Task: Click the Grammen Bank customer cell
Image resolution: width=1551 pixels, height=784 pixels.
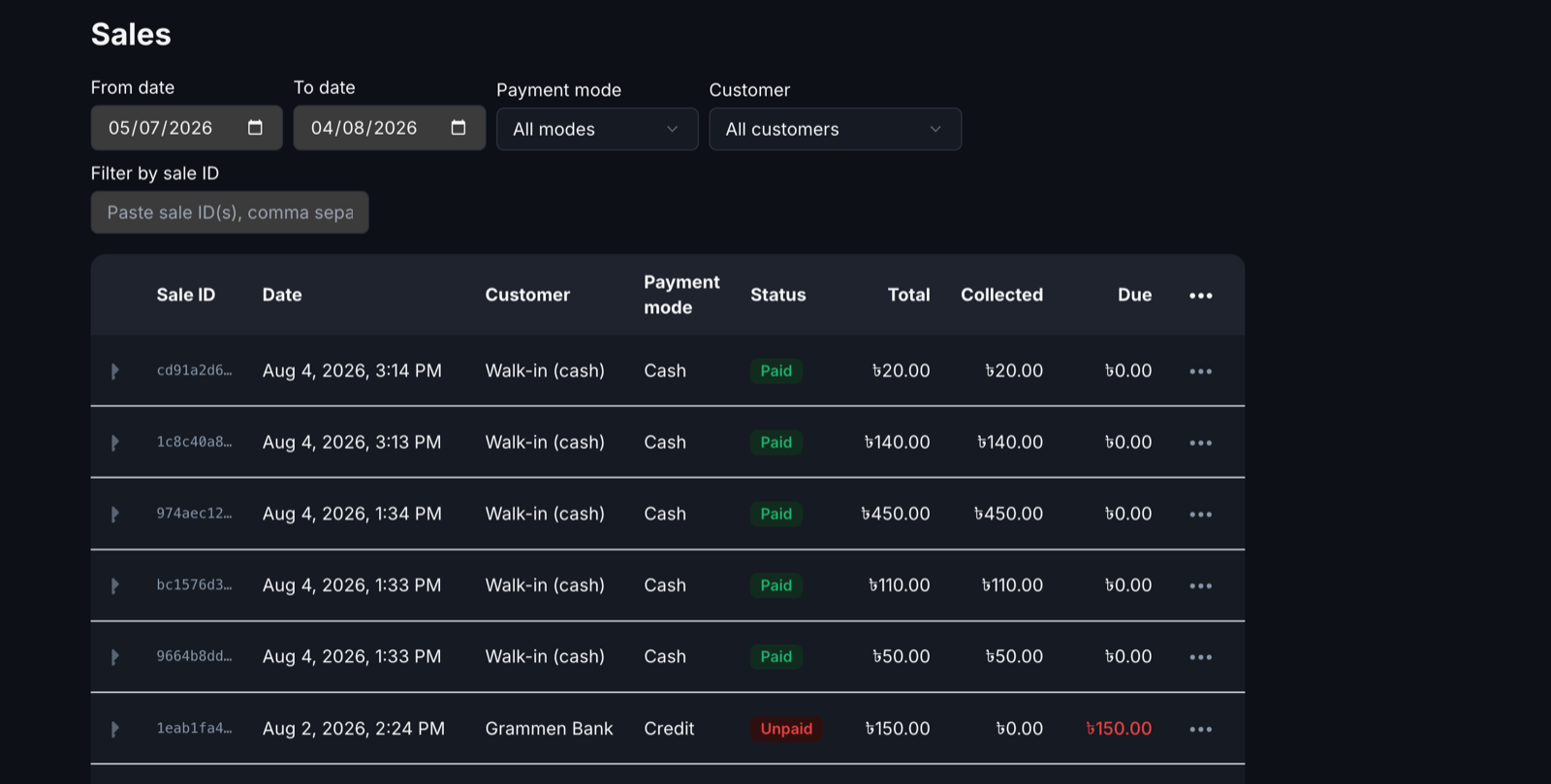Action: 549,729
